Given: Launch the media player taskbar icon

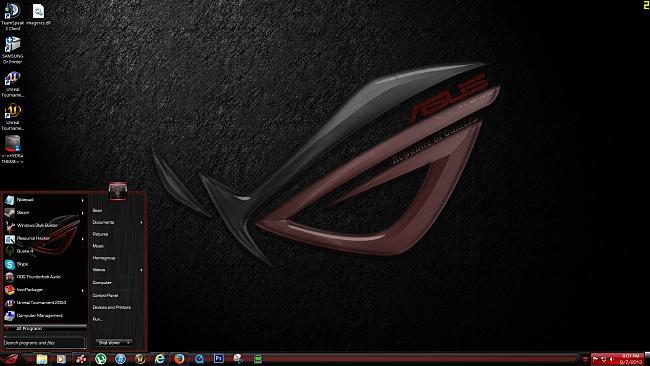Looking at the screenshot, I should point(61,359).
